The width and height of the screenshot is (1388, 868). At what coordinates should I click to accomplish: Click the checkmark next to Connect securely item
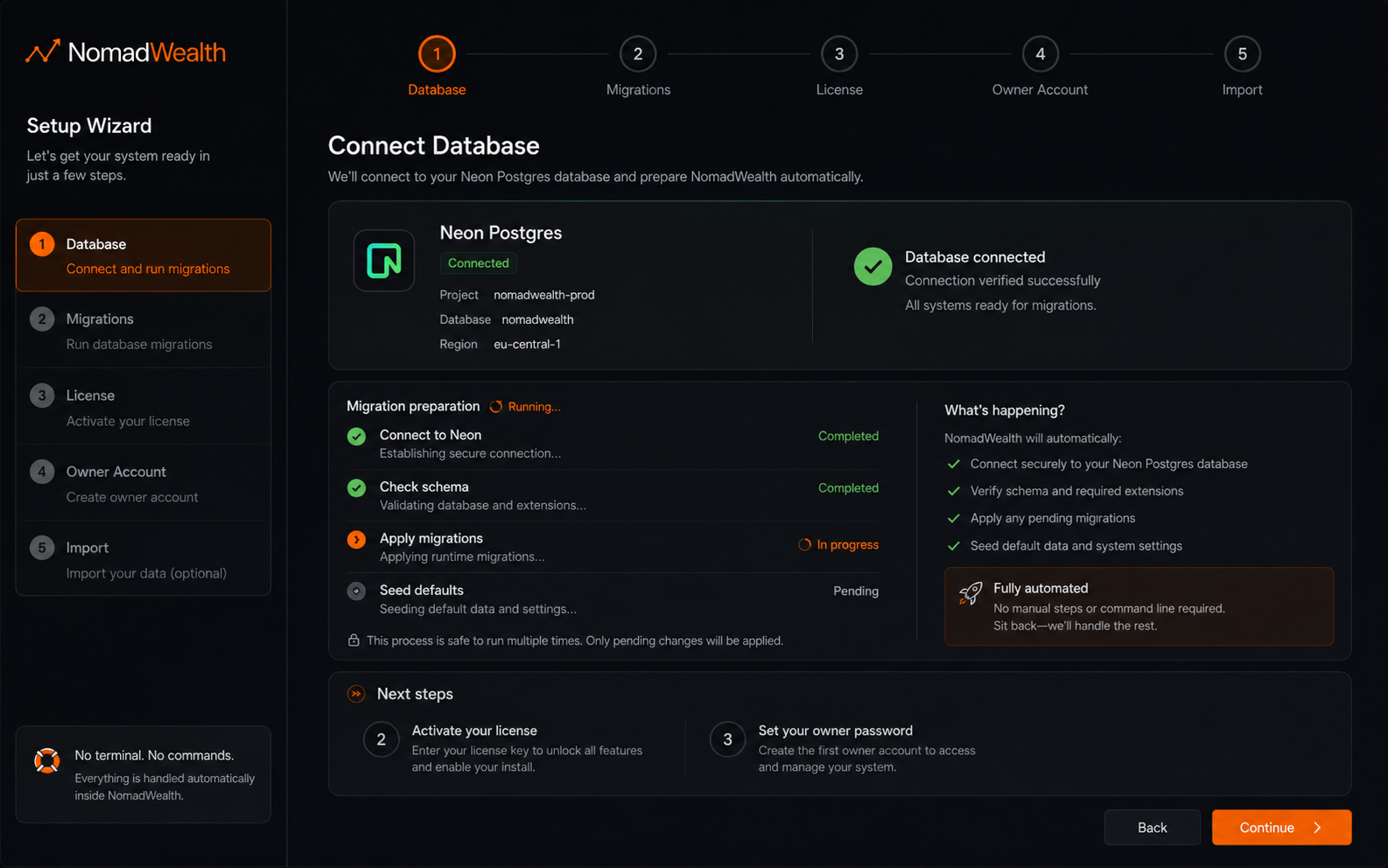(954, 464)
